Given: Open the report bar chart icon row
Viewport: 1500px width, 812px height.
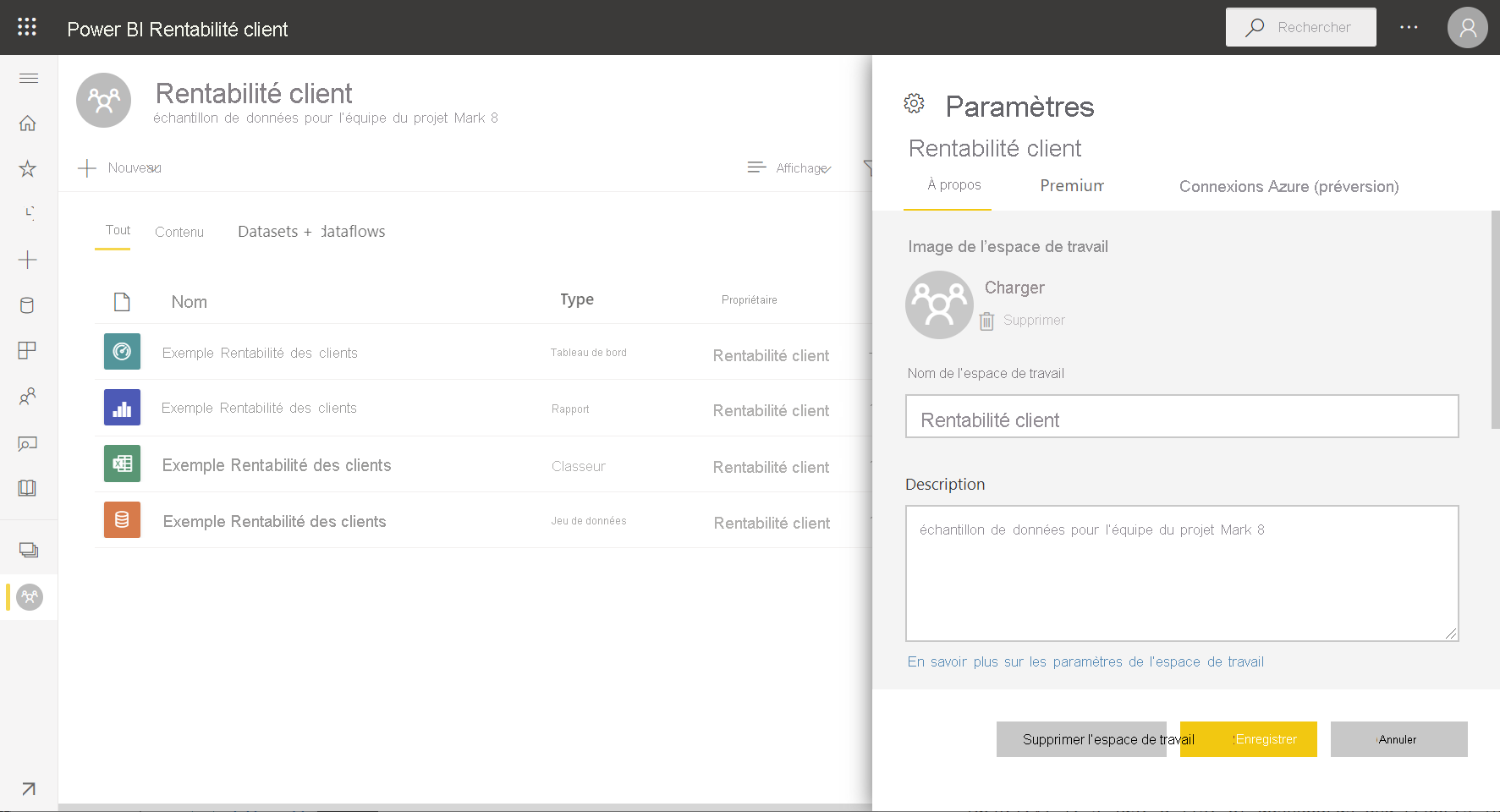Looking at the screenshot, I should (x=122, y=408).
